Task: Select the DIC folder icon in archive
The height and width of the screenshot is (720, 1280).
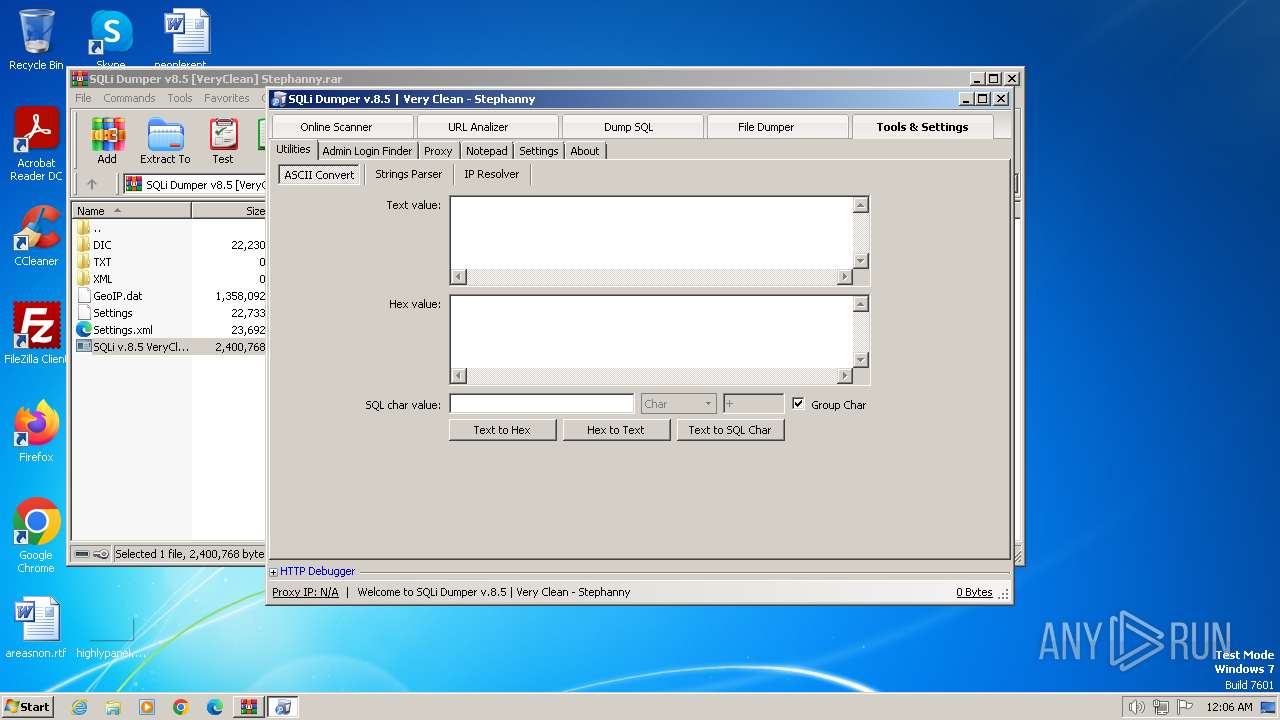Action: coord(84,245)
